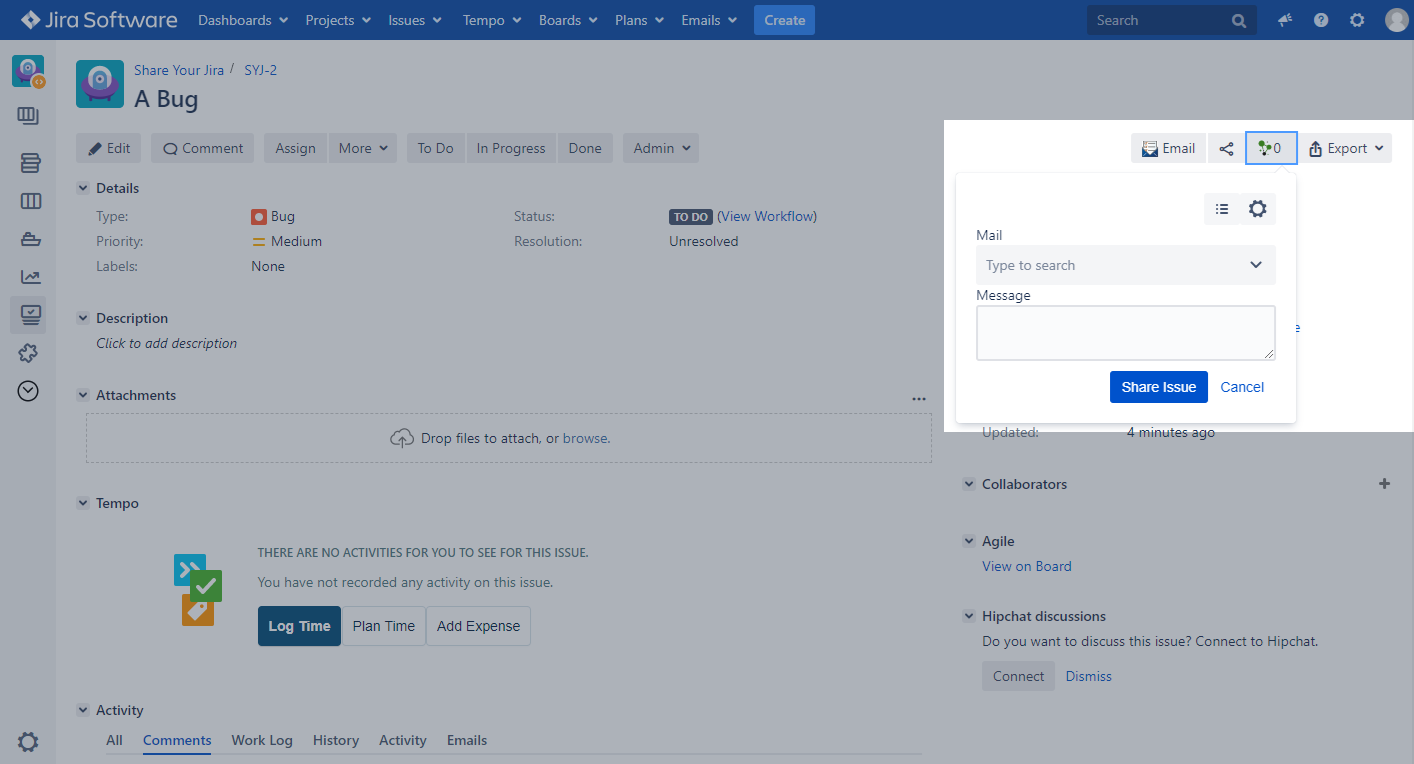Viewport: 1414px width, 764px height.
Task: Collapse the Details section
Action: pyautogui.click(x=83, y=188)
